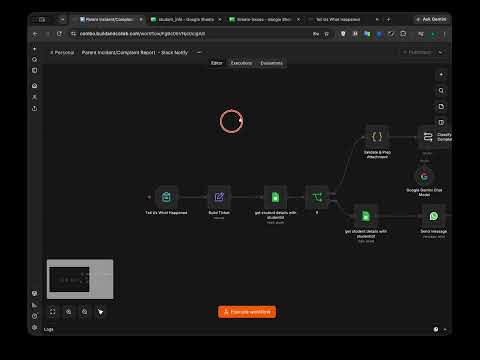Viewport: 480px width, 360px height.
Task: Add a node using canvas plus button
Action: pyautogui.click(x=441, y=75)
